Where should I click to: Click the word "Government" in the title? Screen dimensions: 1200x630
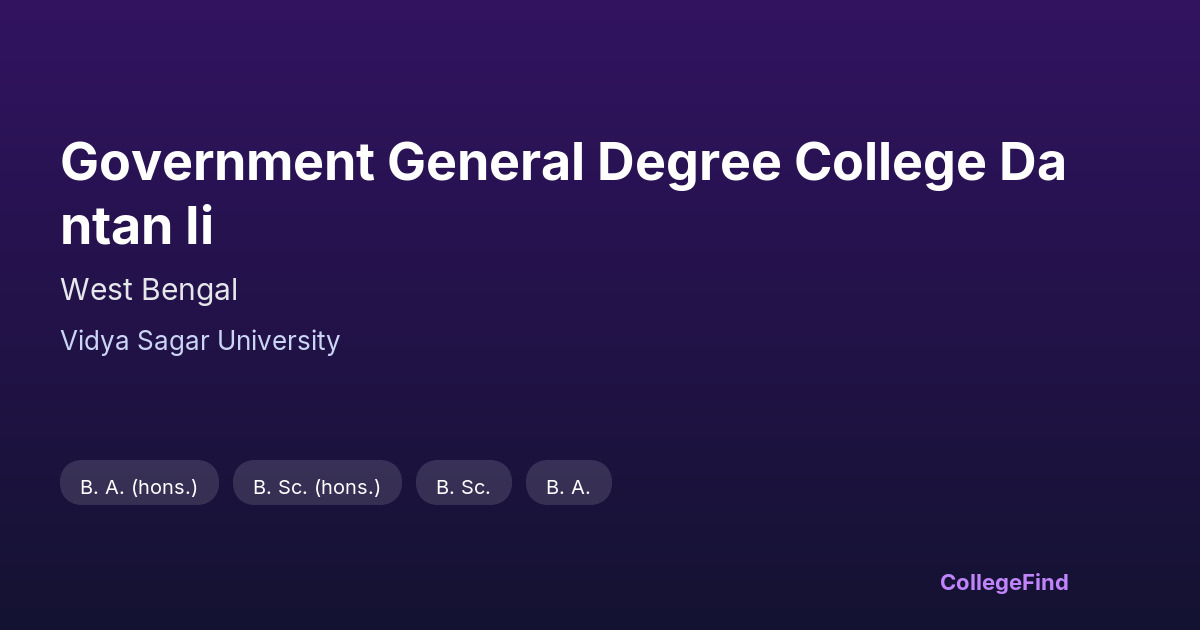217,163
